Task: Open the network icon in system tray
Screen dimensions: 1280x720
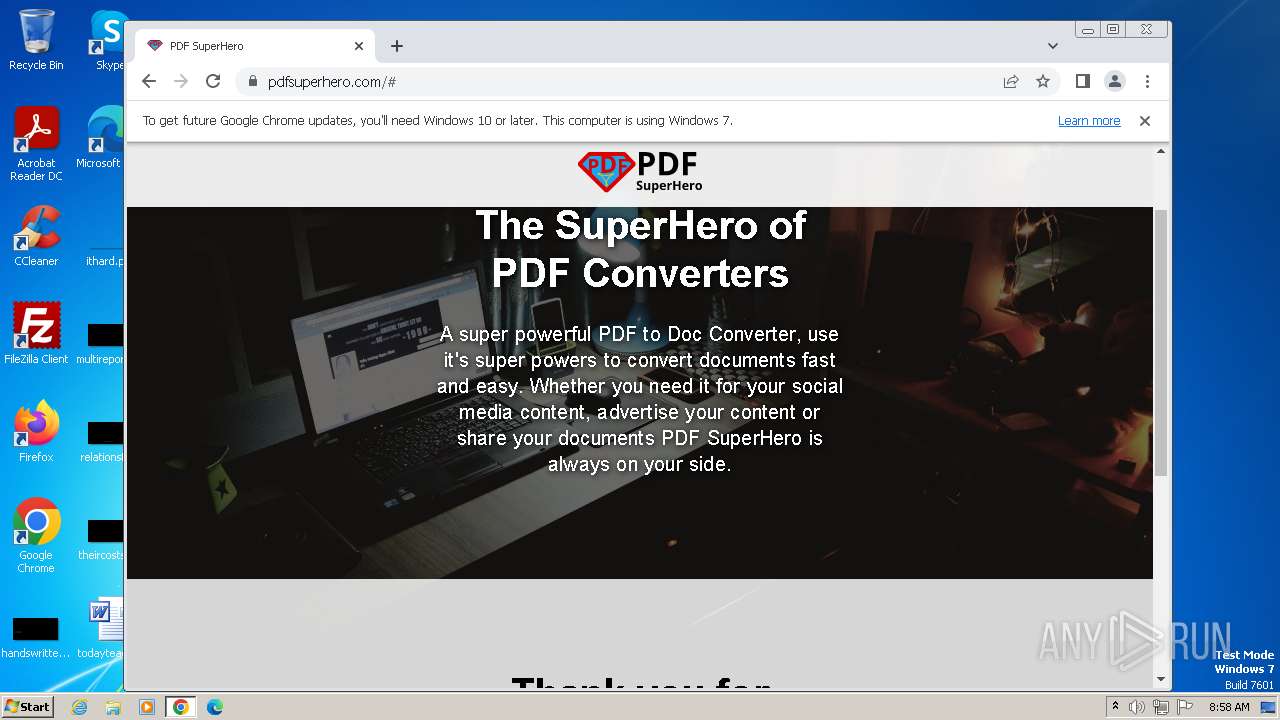Action: [x=1160, y=707]
